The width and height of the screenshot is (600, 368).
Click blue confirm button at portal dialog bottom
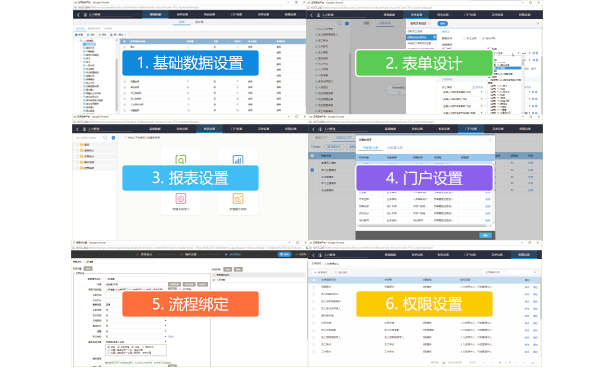[485, 235]
